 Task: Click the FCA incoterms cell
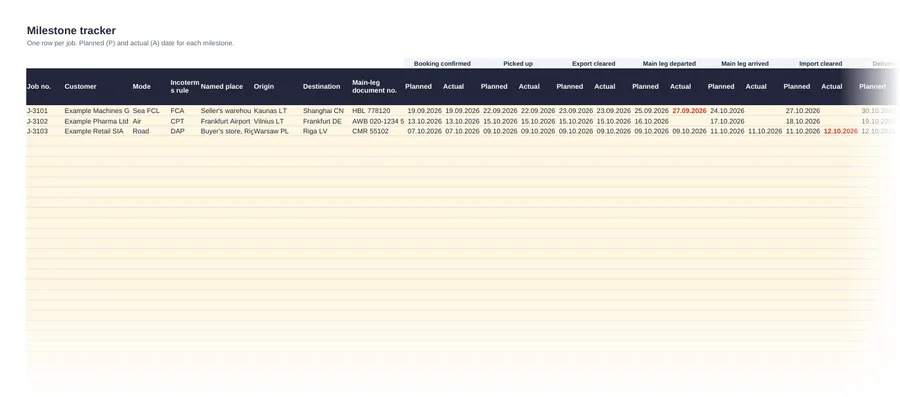177,111
